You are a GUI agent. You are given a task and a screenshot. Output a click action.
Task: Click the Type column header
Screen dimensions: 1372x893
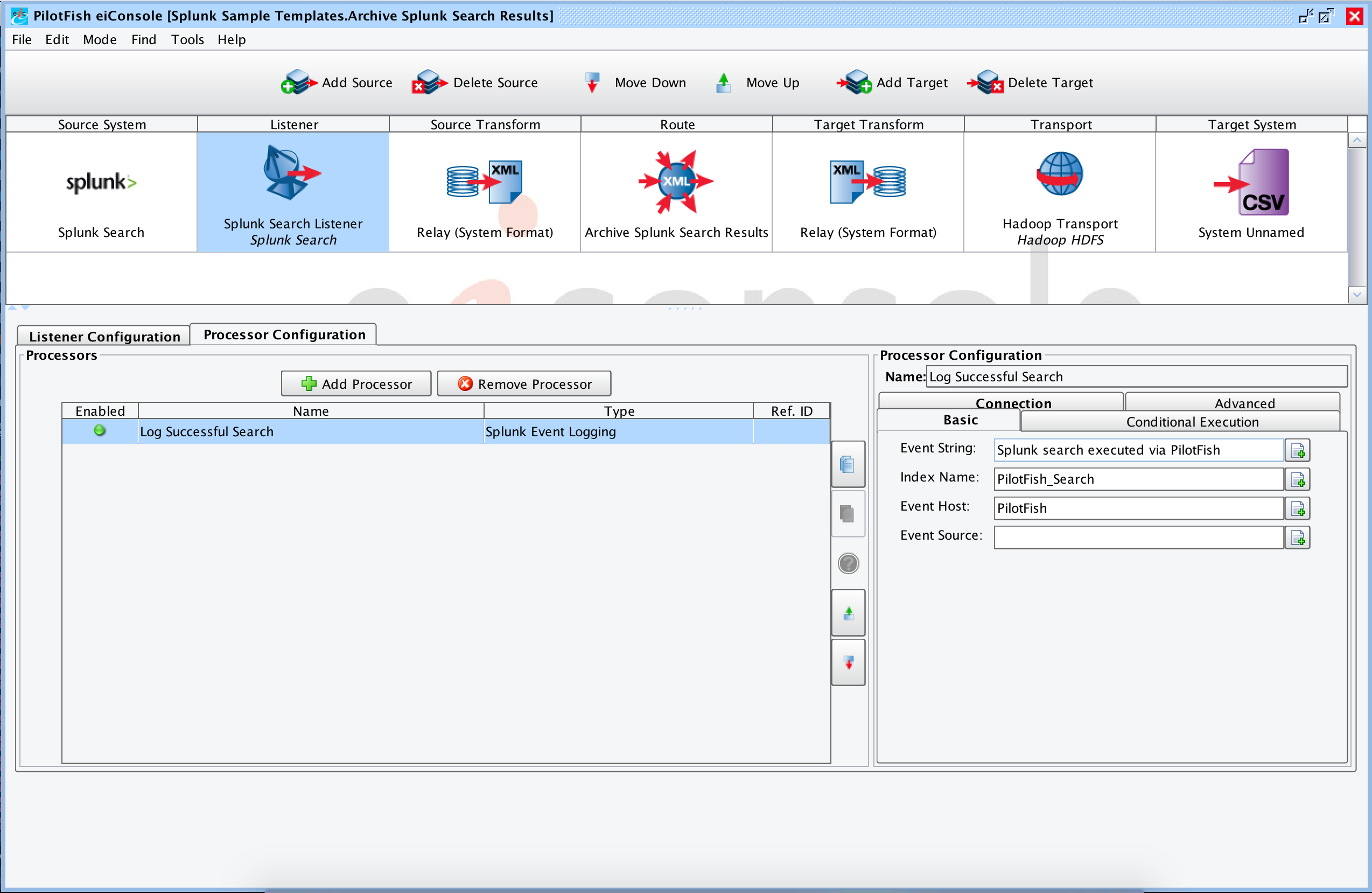(x=619, y=411)
